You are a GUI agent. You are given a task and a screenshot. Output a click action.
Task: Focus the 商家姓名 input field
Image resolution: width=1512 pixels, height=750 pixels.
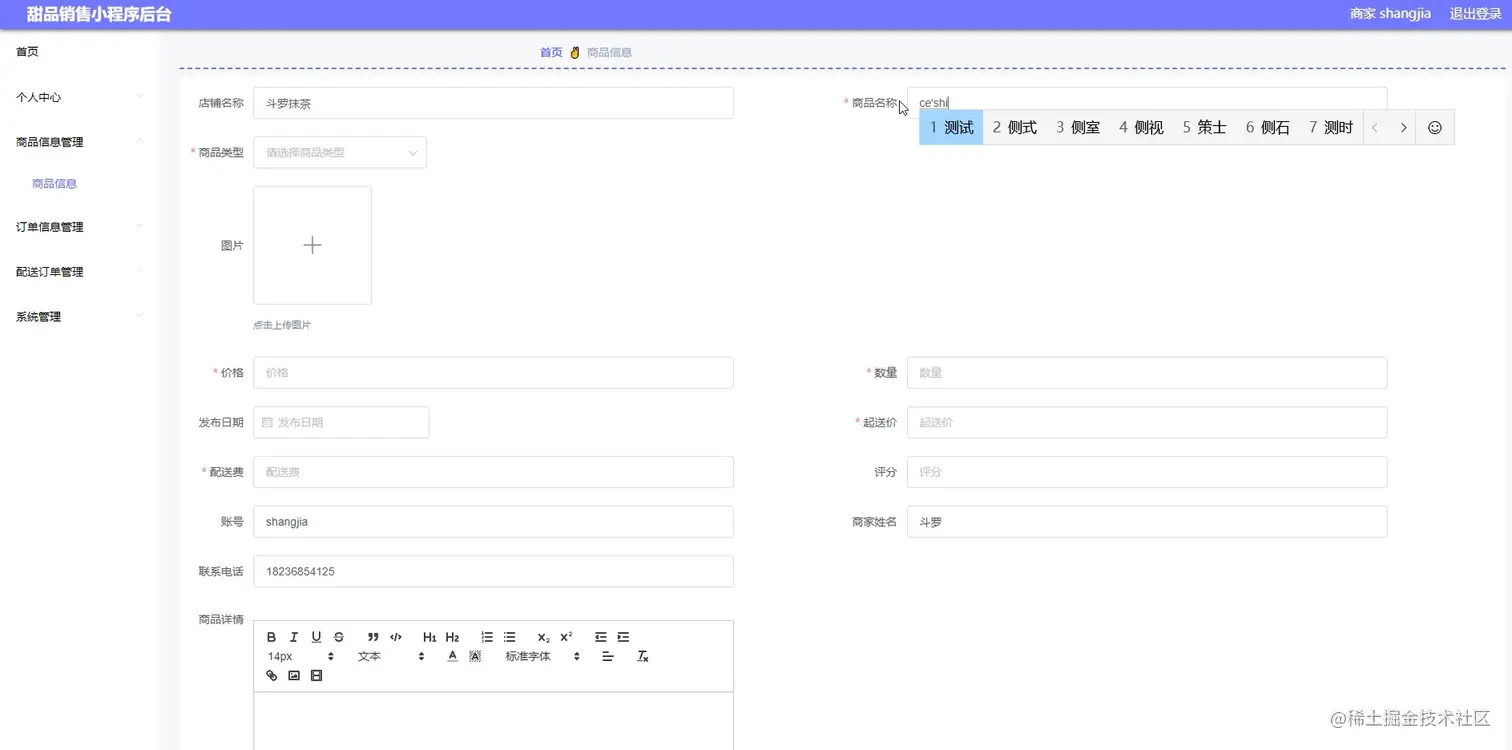tap(1147, 522)
